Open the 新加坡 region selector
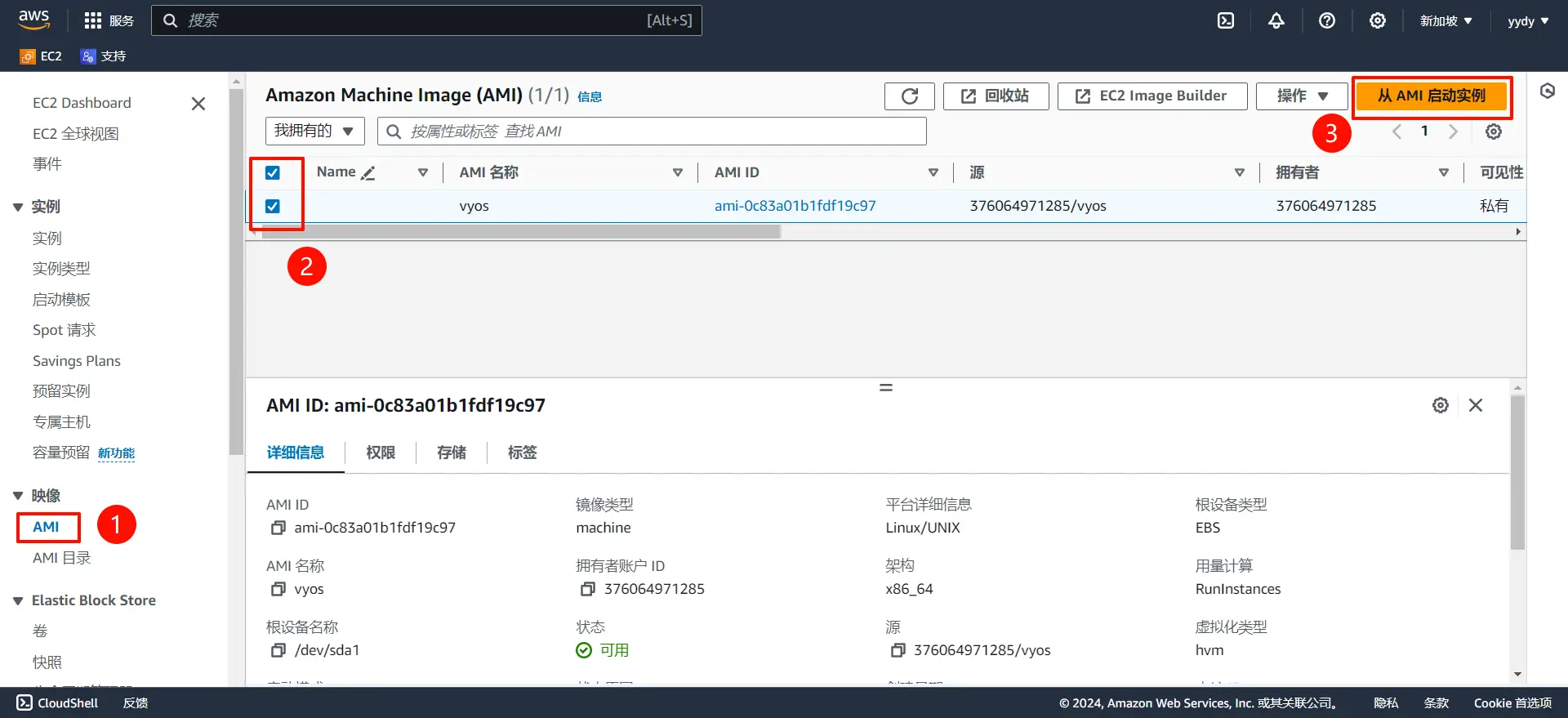1568x718 pixels. coord(1445,20)
